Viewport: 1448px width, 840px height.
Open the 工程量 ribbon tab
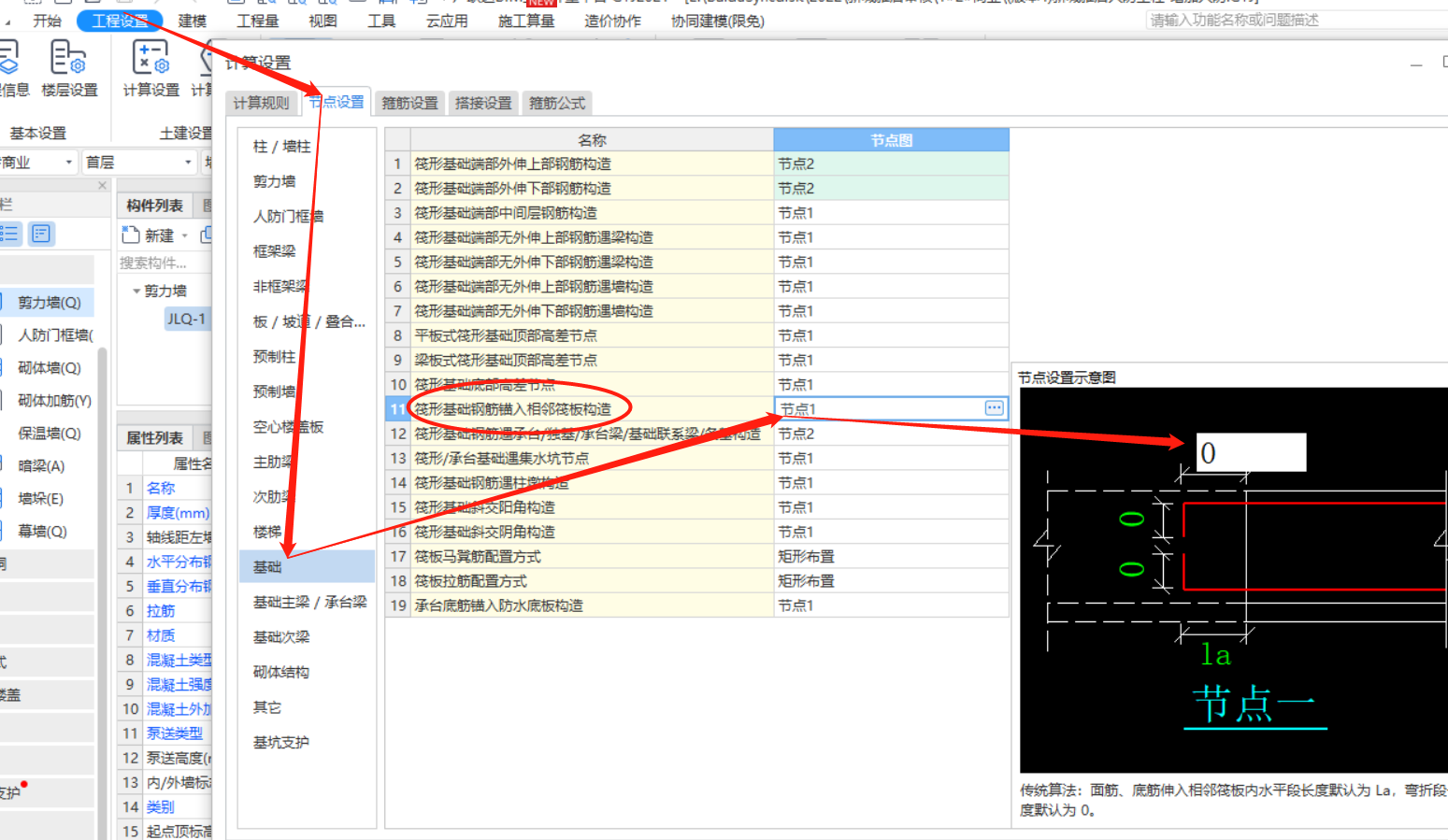tap(258, 21)
